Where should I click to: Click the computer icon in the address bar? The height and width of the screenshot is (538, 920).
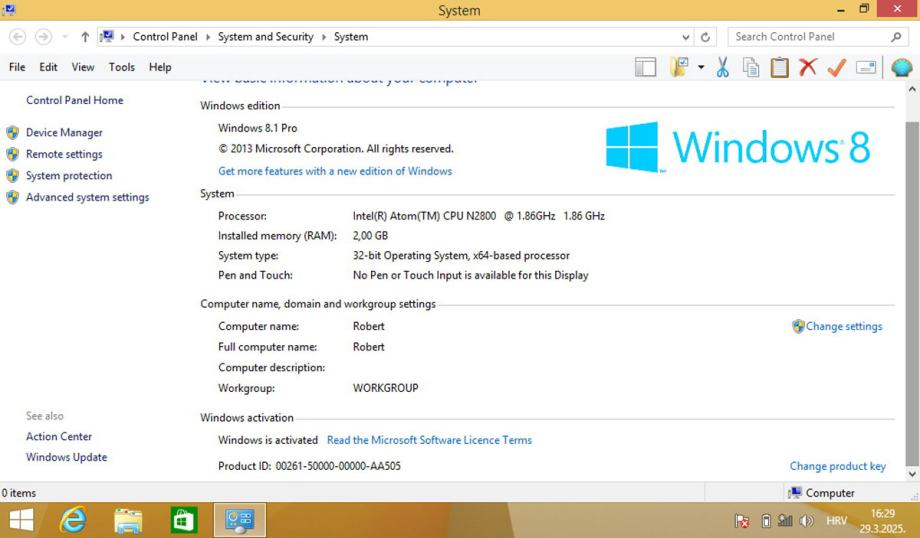[107, 36]
